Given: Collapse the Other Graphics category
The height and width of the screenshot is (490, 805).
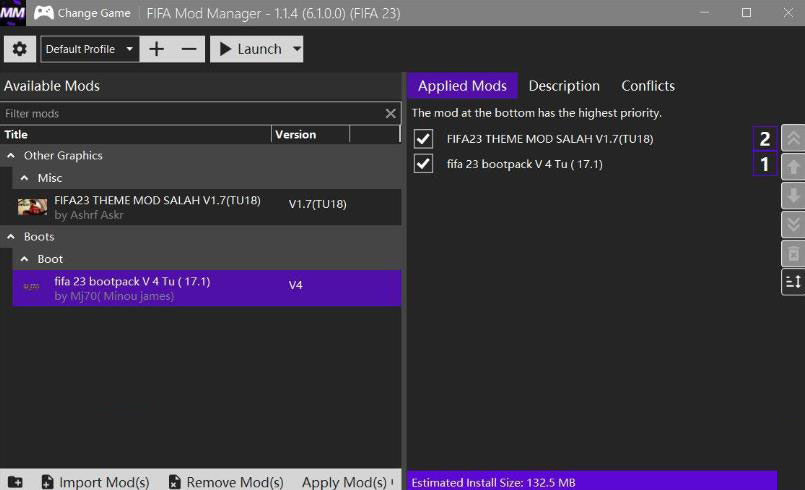Looking at the screenshot, I should (x=11, y=156).
